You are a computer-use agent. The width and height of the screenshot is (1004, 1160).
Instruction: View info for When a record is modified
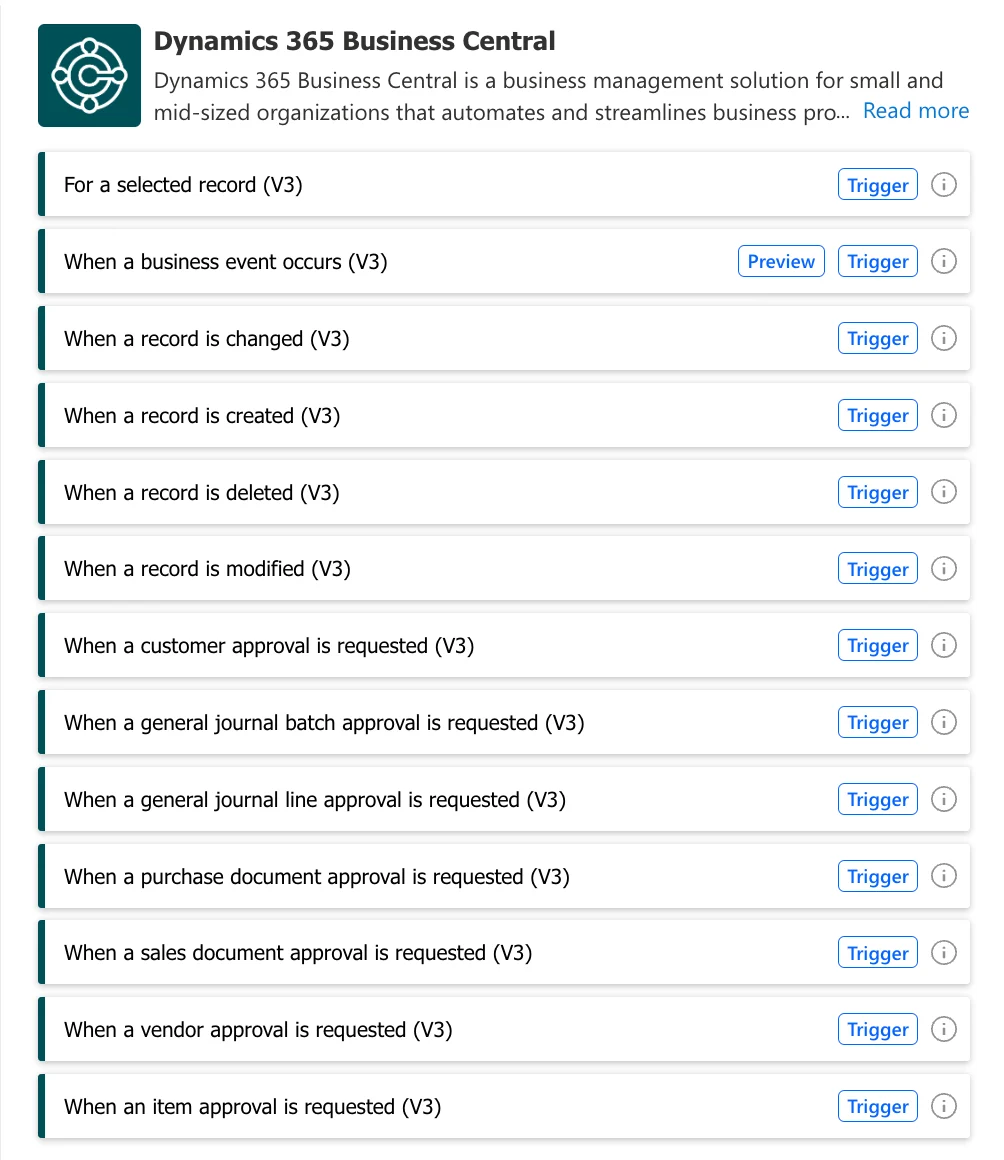tap(943, 568)
